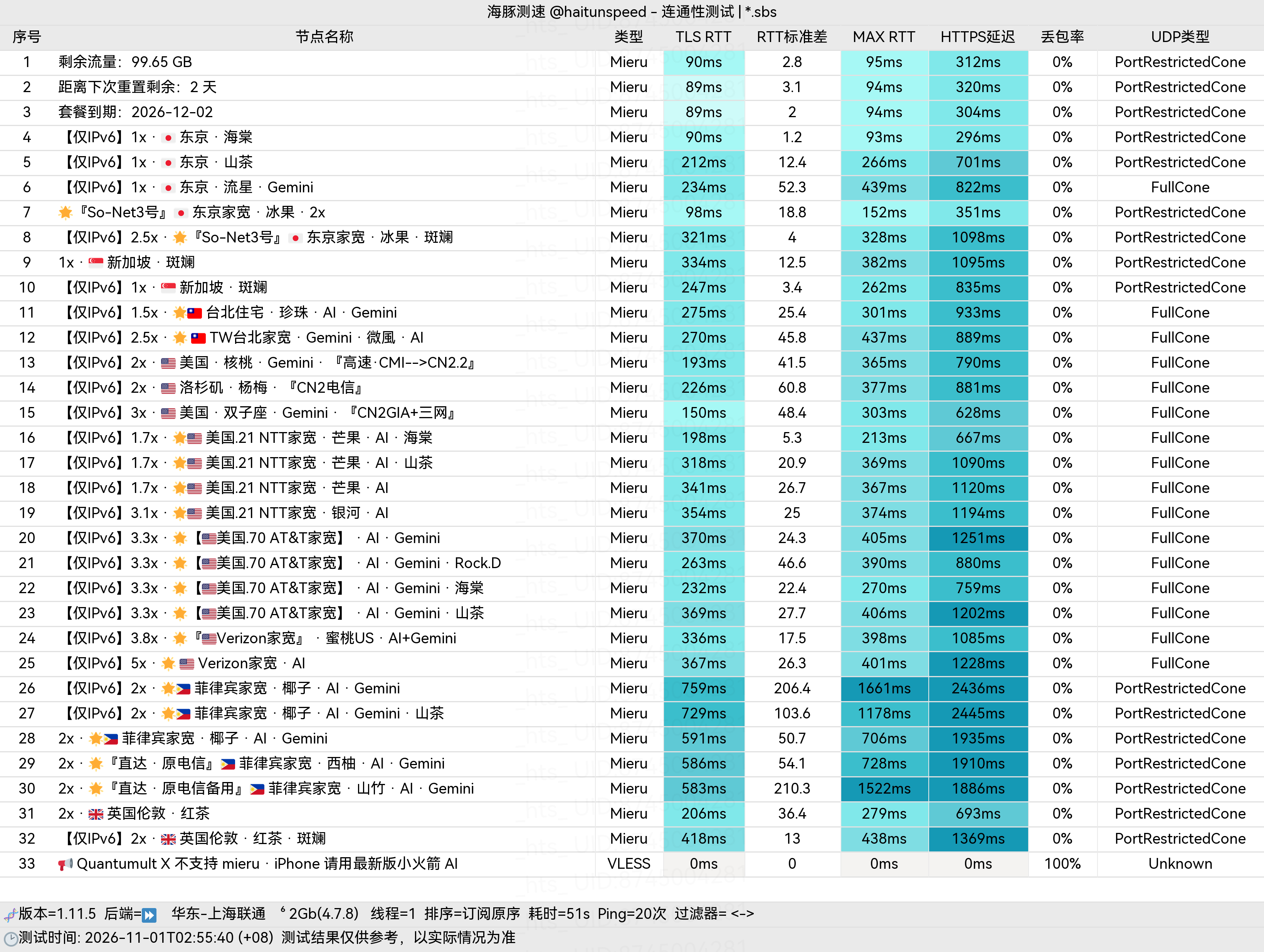The width and height of the screenshot is (1264, 952).
Task: Click the Singapore flag in row 9
Action: 96,262
